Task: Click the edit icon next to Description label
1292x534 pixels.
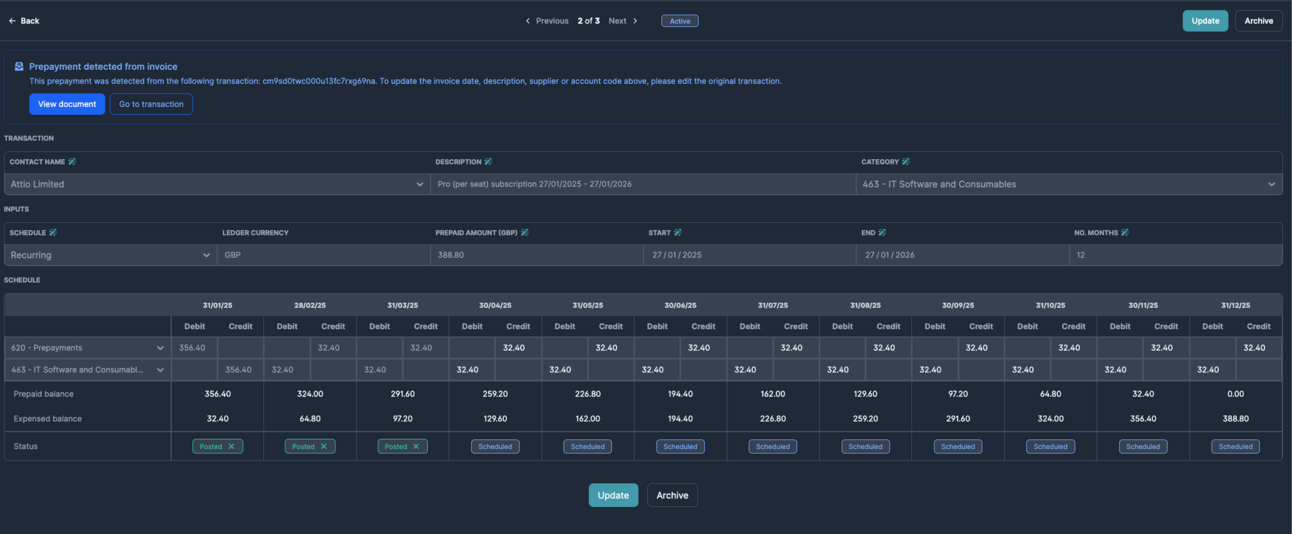Action: pos(488,162)
